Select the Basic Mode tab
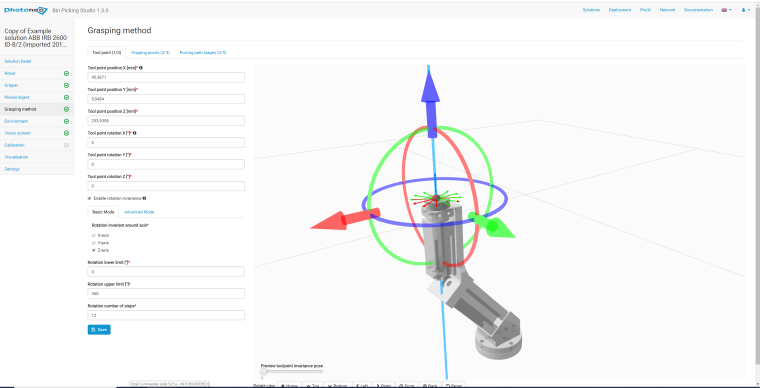The height and width of the screenshot is (388, 760). point(103,212)
